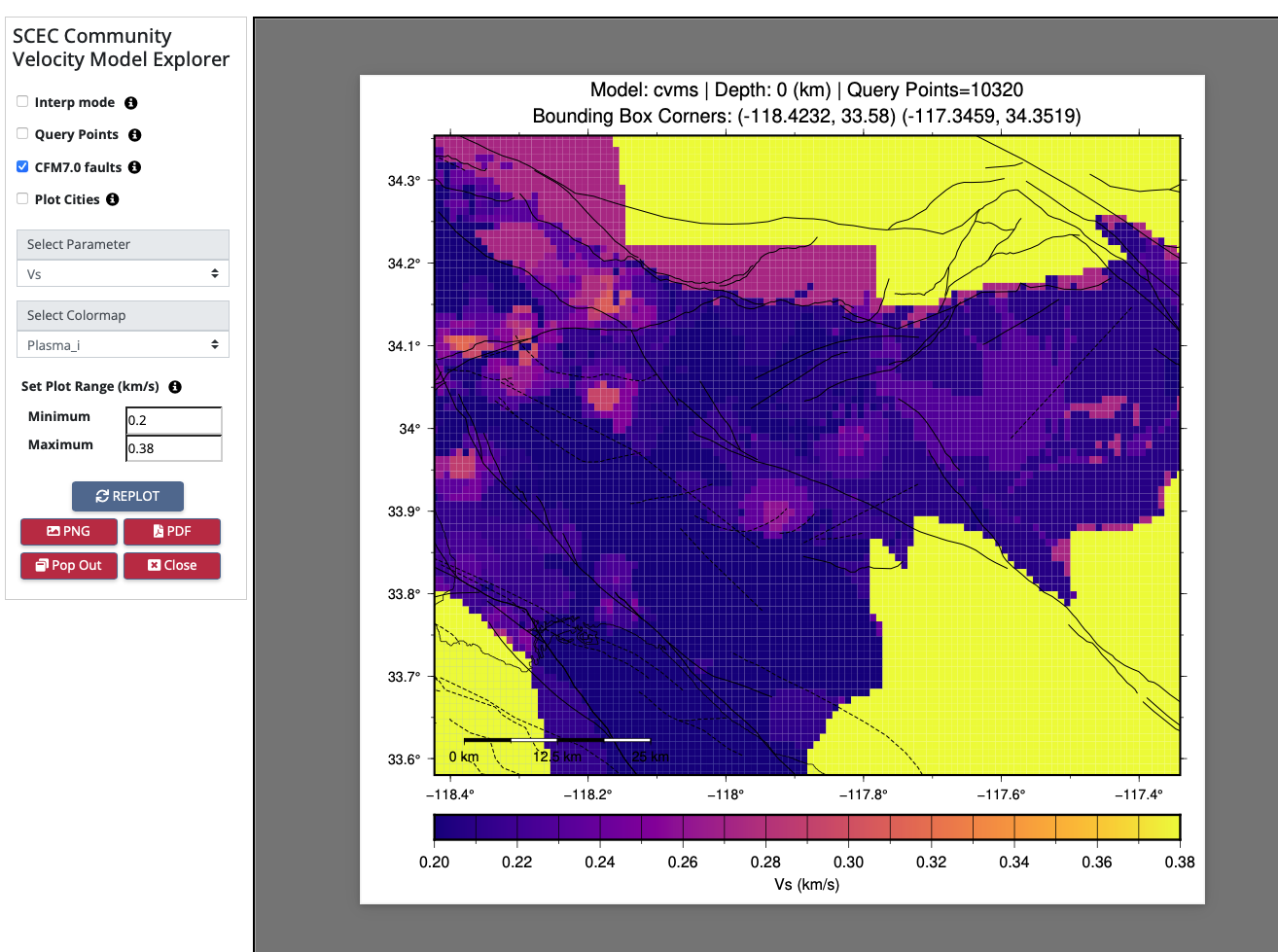The image size is (1278, 952).
Task: Click info icon next to CFM7.0 faults
Action: [135, 167]
